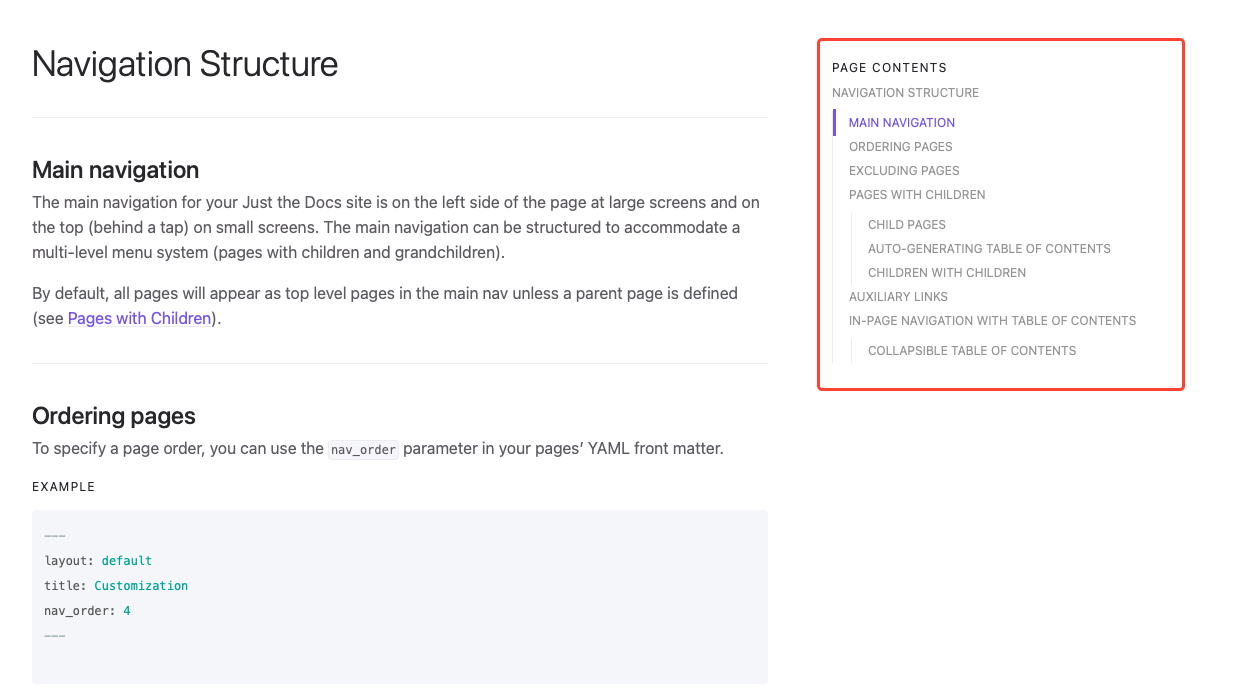The width and height of the screenshot is (1244, 695).
Task: Open AUTO-GENERATING TABLE OF CONTENTS entry
Action: tap(989, 248)
